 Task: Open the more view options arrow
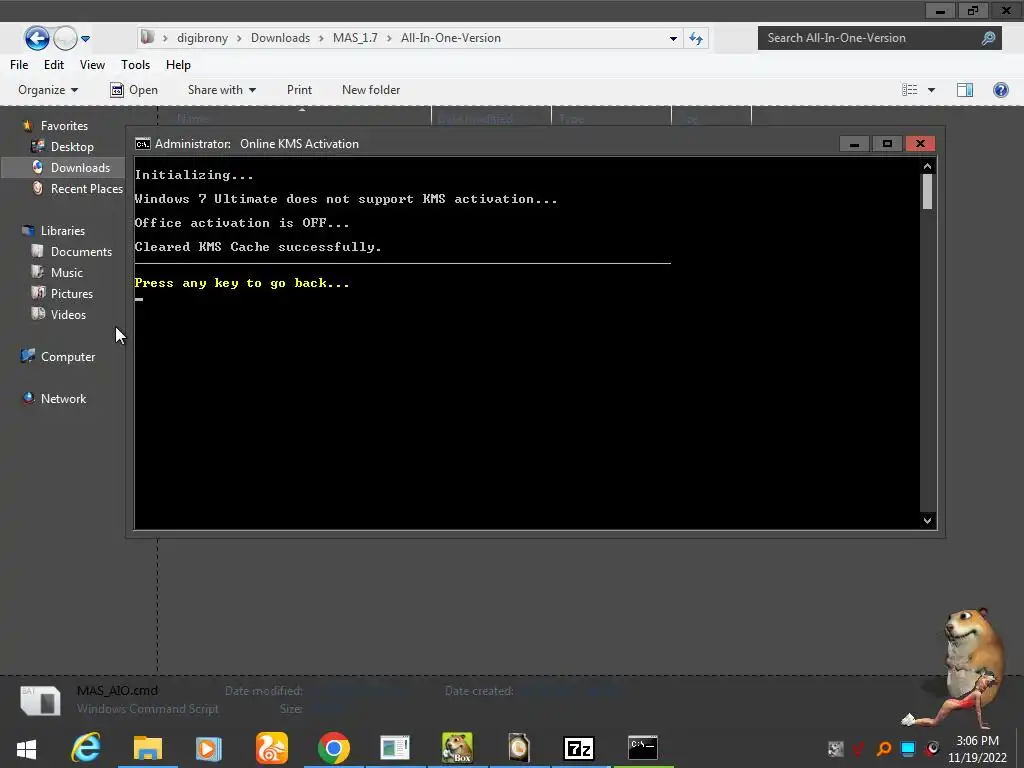click(x=931, y=90)
